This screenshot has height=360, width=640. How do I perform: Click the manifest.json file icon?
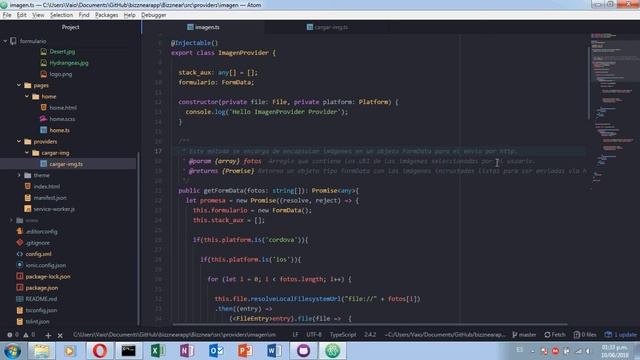tap(28, 198)
